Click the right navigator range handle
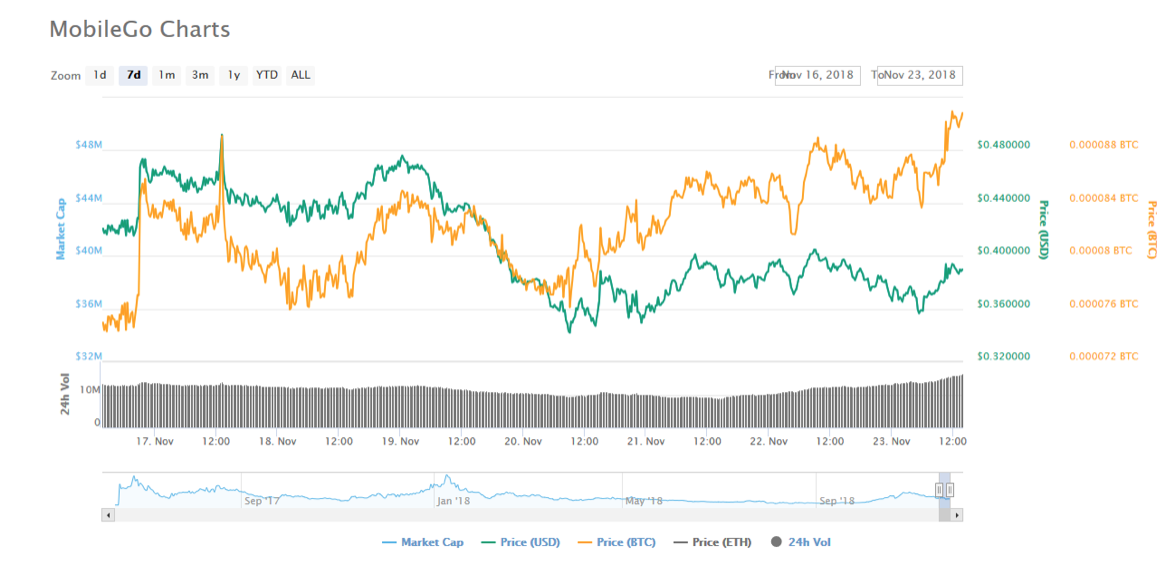The image size is (1174, 564). 949,490
